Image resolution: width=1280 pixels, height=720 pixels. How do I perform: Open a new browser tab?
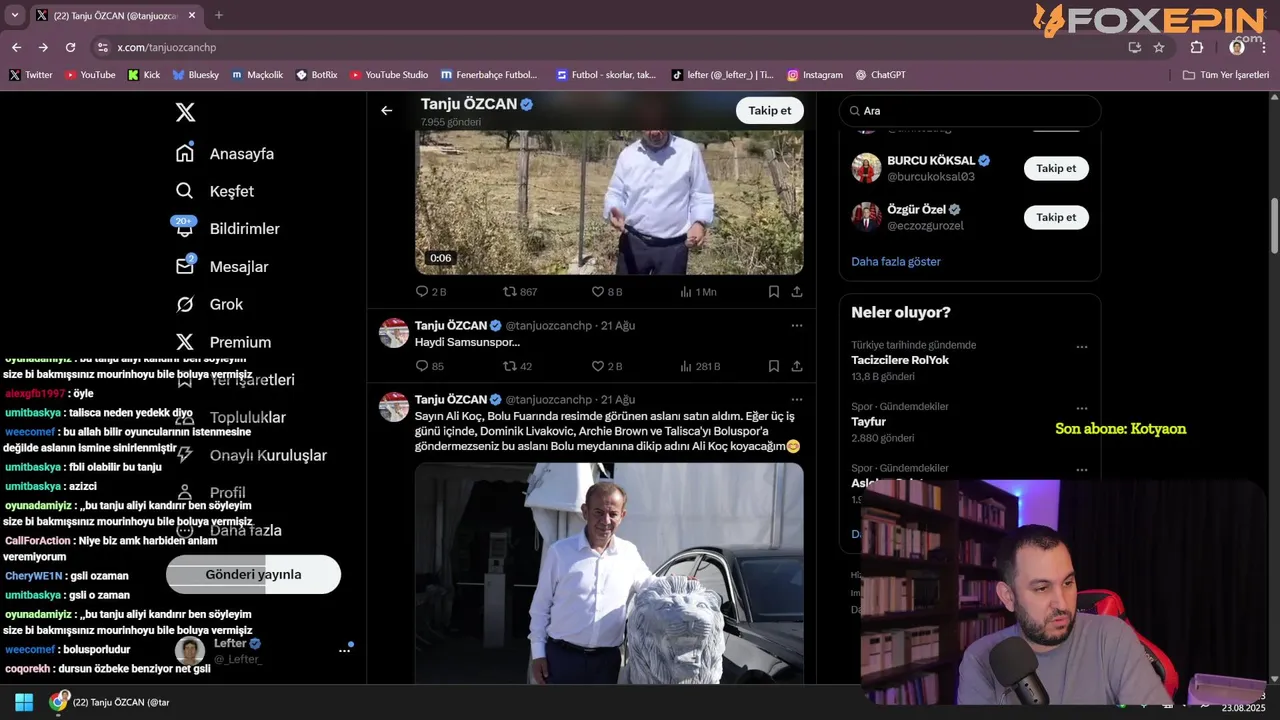(219, 15)
